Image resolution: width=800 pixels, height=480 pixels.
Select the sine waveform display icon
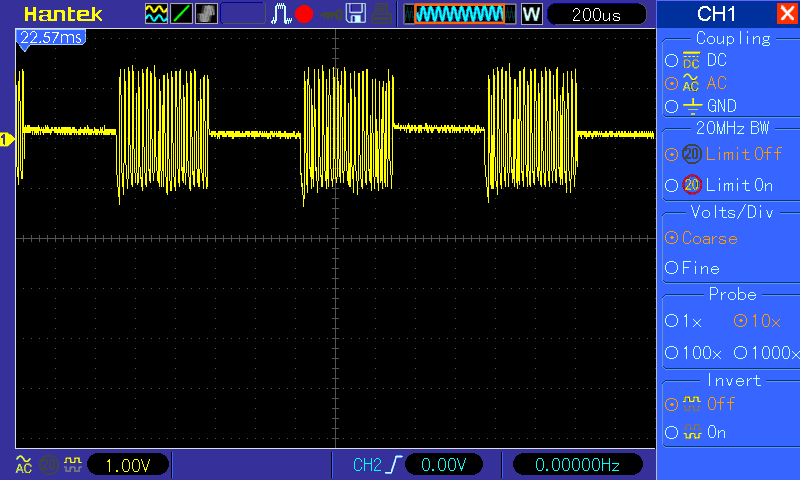pos(156,14)
